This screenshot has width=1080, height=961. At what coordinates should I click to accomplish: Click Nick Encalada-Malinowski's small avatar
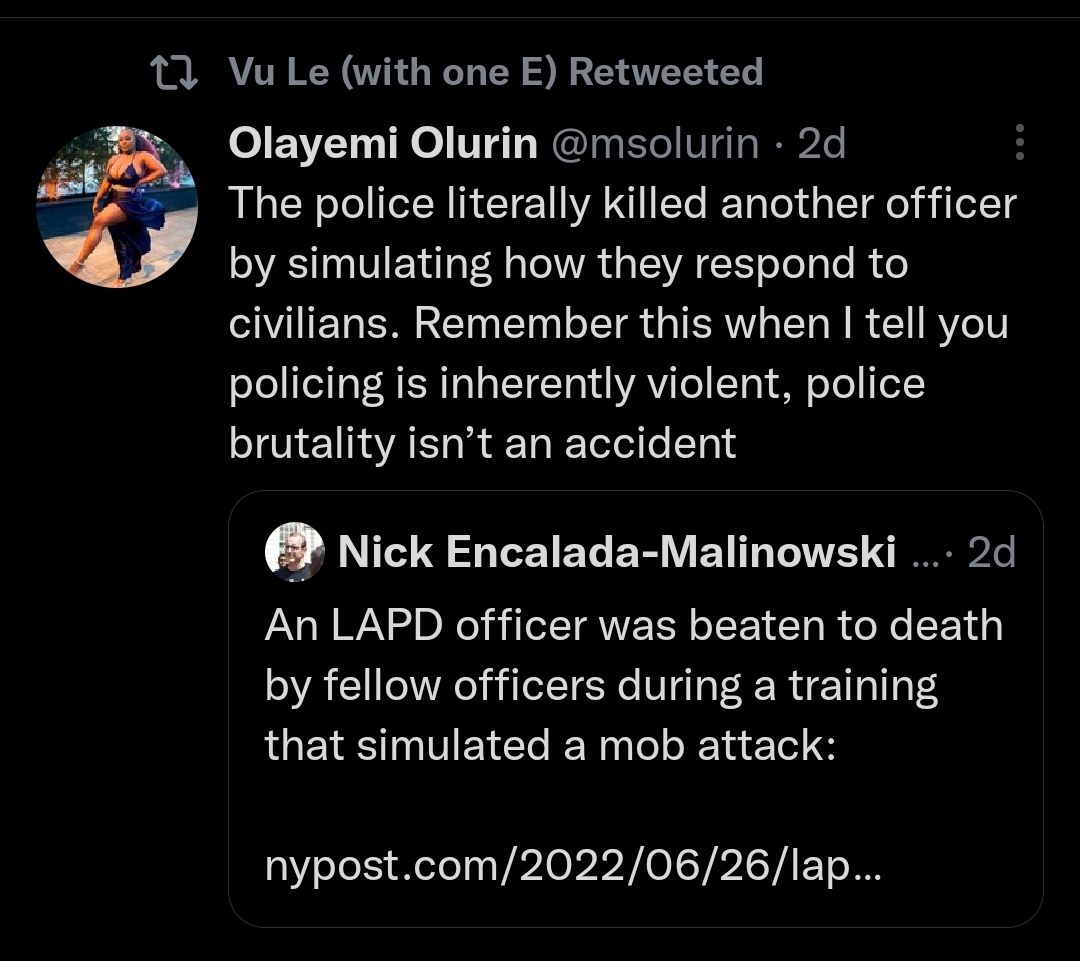[x=295, y=552]
